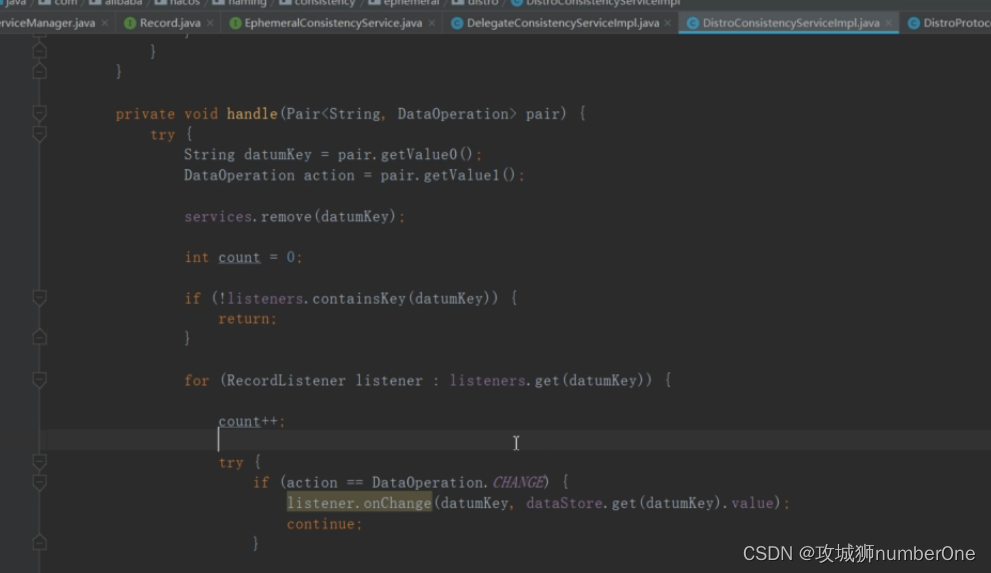This screenshot has height=573, width=991.
Task: Click listeners.containsKey in the if condition
Action: coord(317,298)
